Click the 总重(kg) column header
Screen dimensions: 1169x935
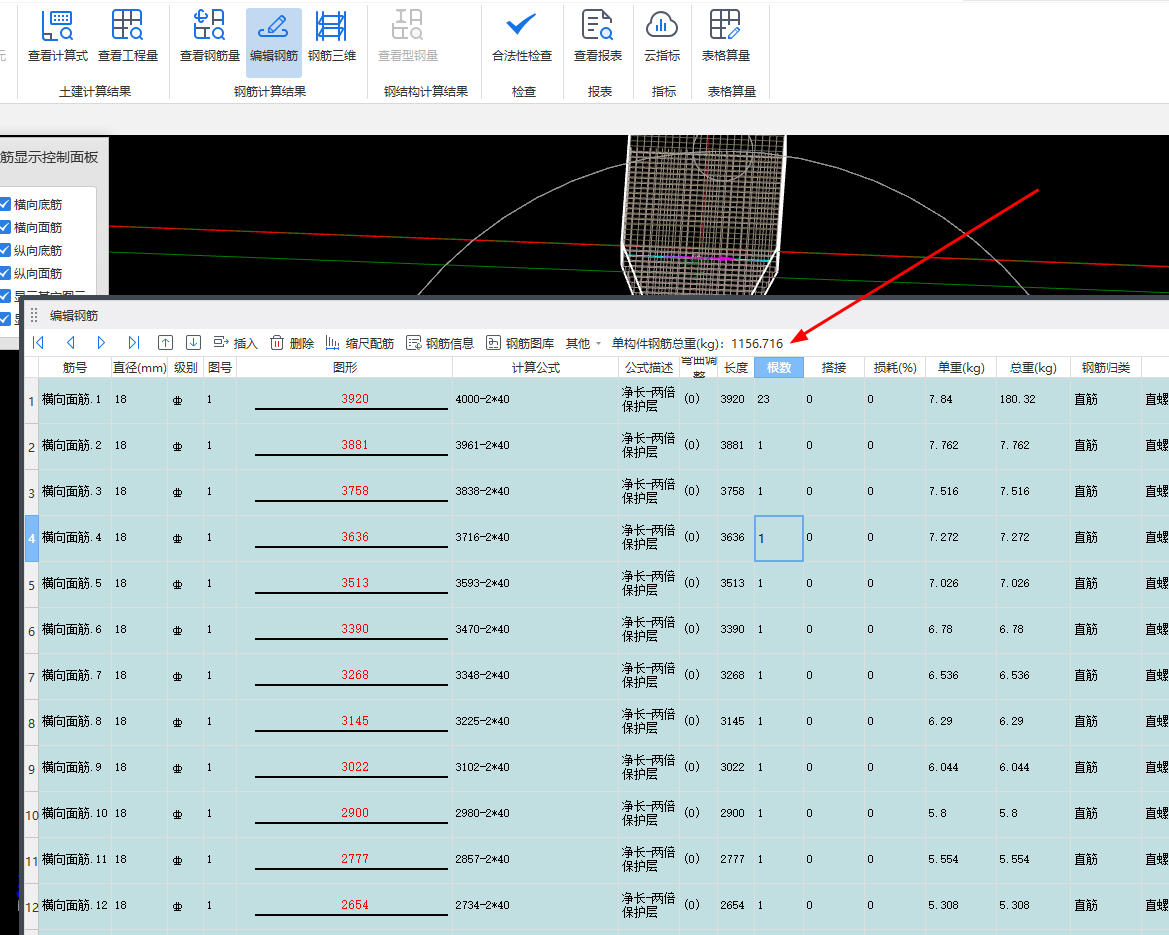tap(1033, 368)
